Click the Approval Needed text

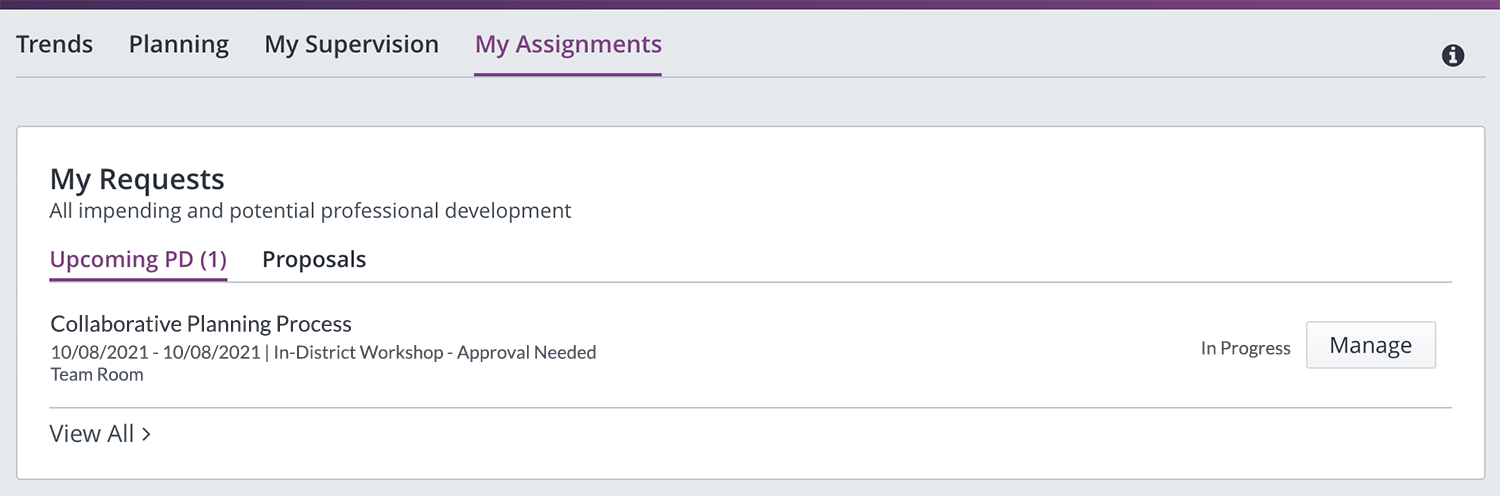527,352
